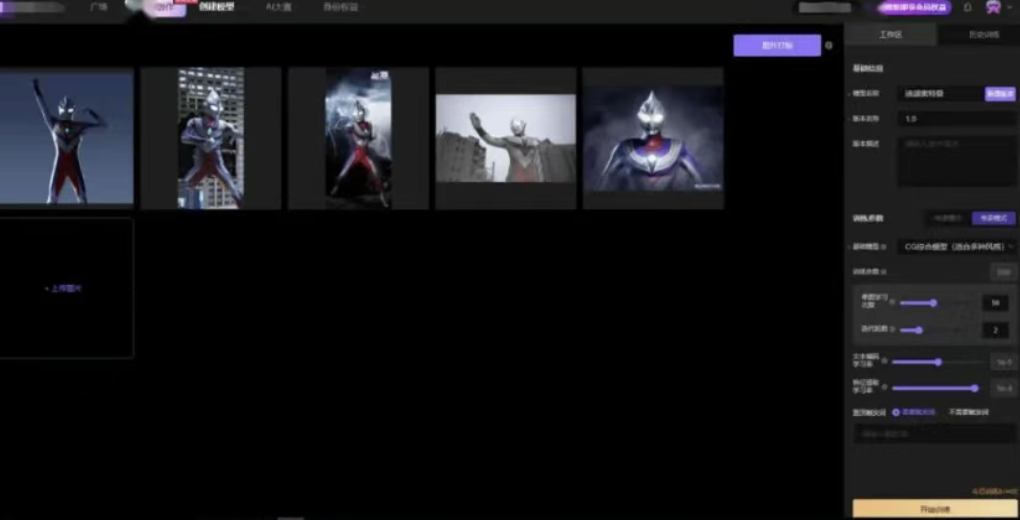Open the workspace tab in right panel
The height and width of the screenshot is (520, 1020).
890,35
